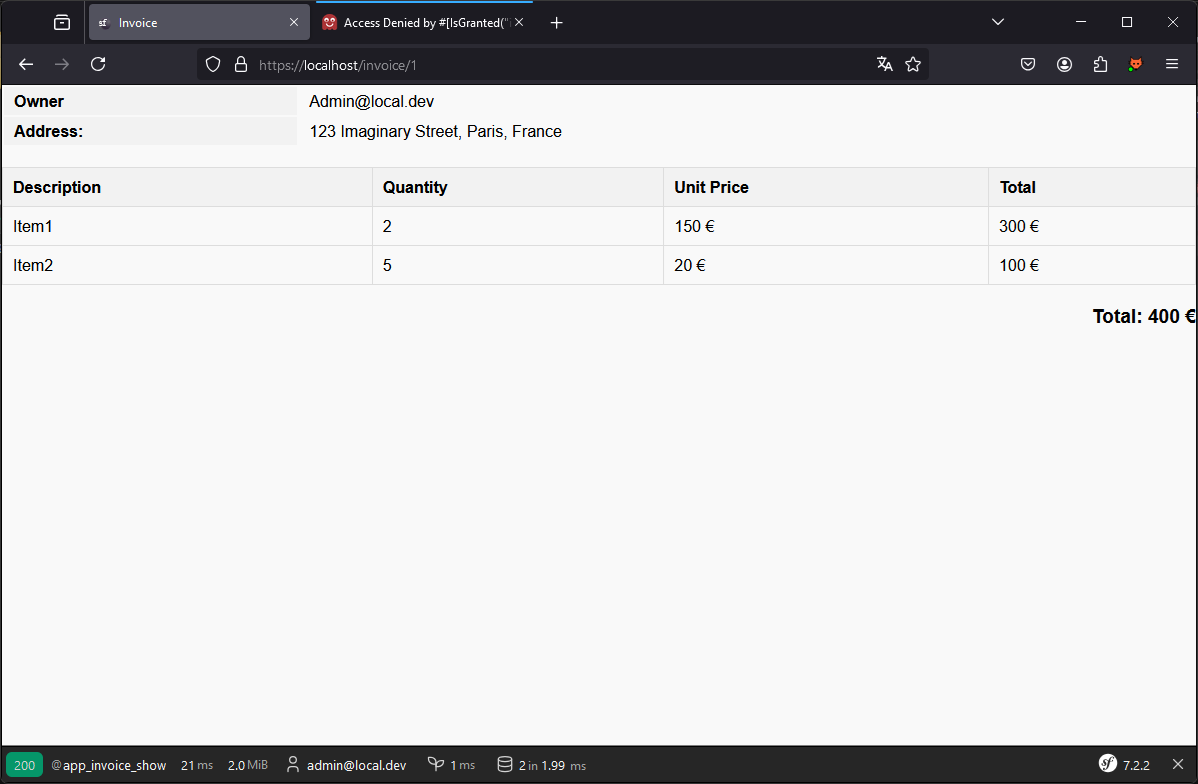
Task: Click the Save to Pocket icon
Action: 1028,64
